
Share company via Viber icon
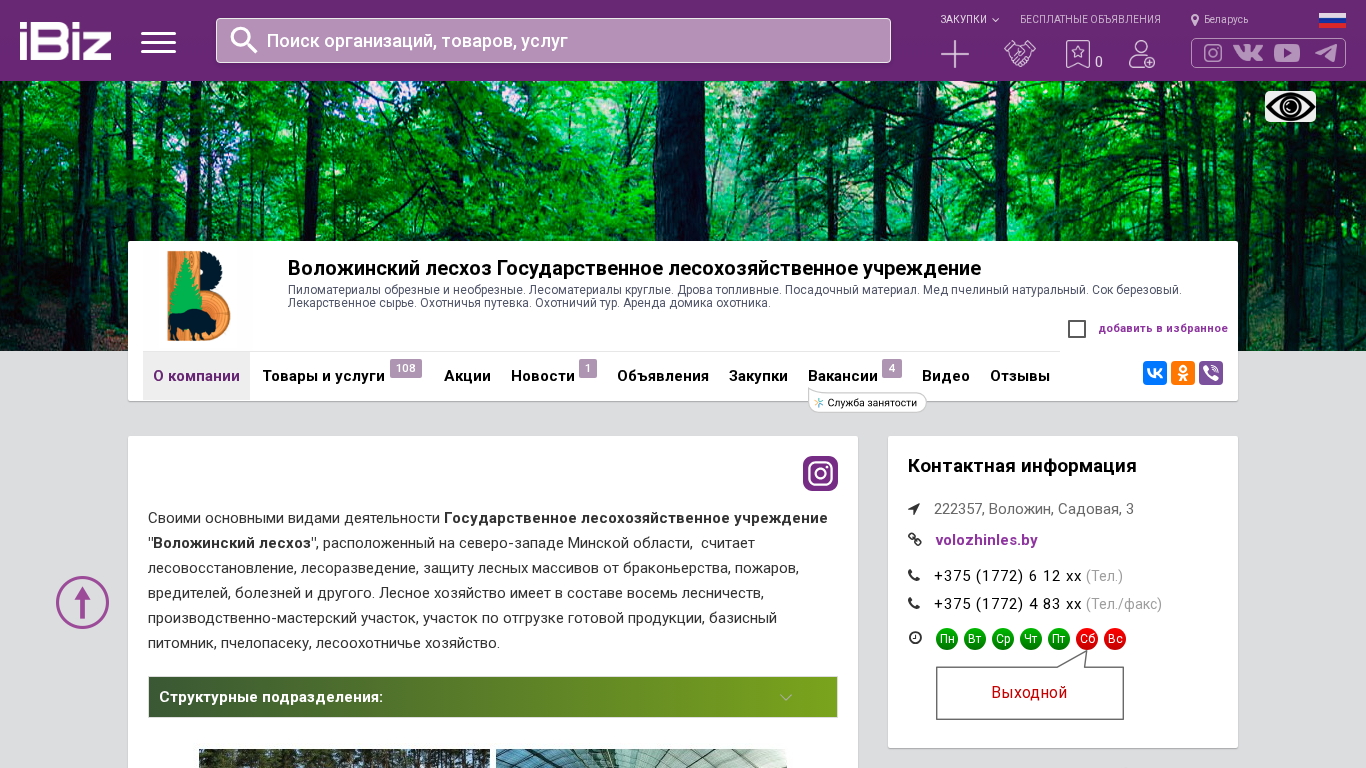(x=1210, y=373)
